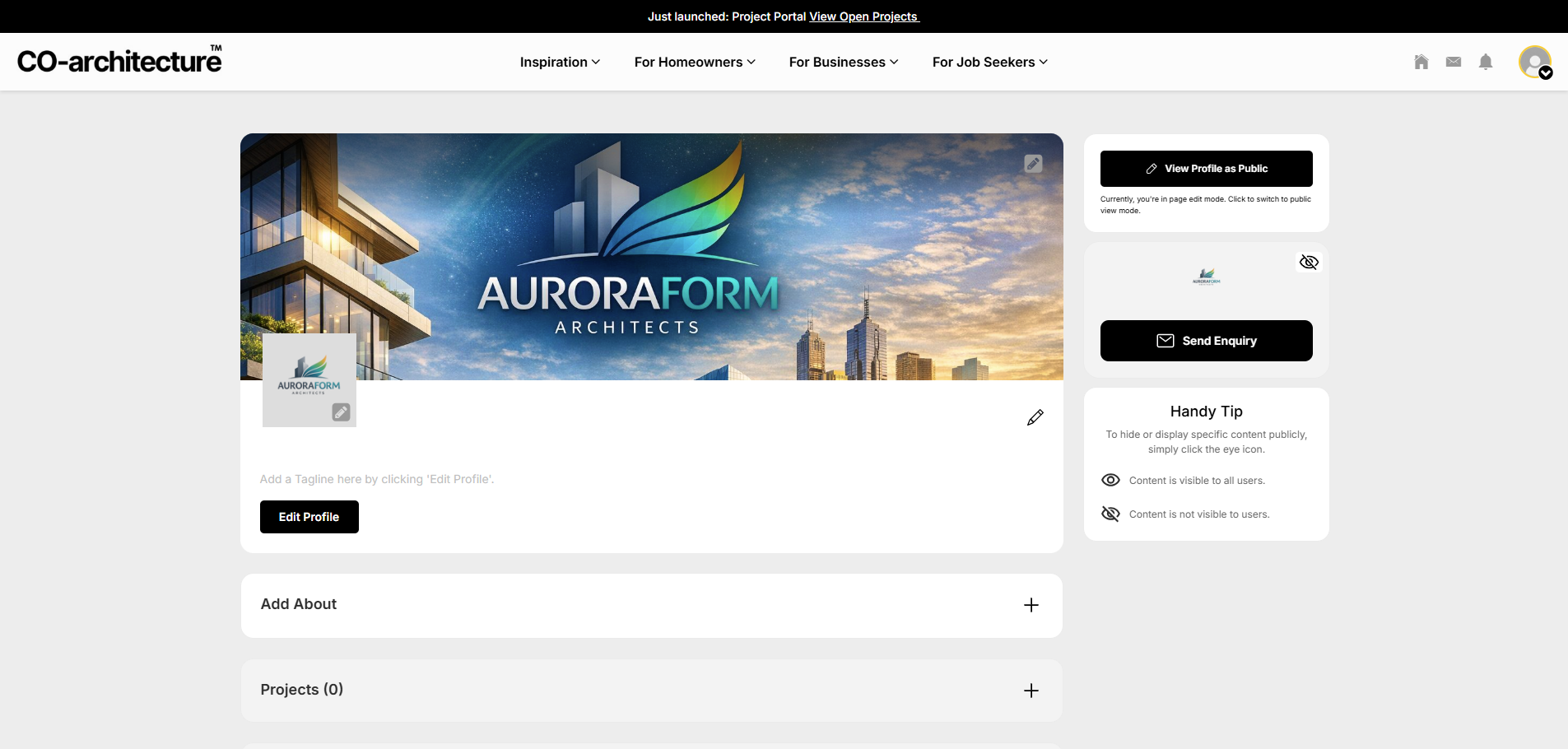Open the home icon in header
This screenshot has height=749, width=1568.
coord(1421,62)
